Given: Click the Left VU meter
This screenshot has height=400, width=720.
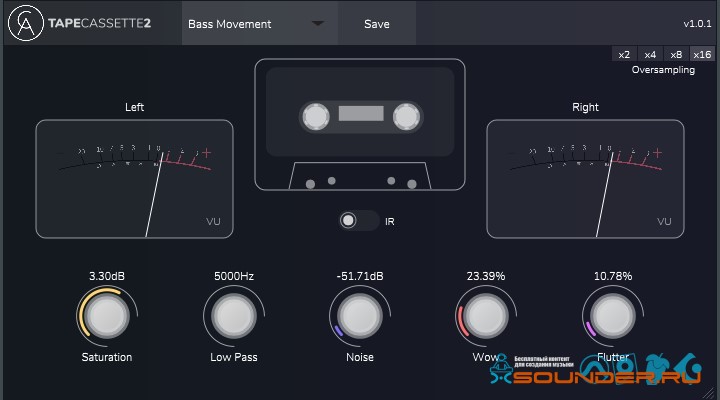Looking at the screenshot, I should point(135,179).
